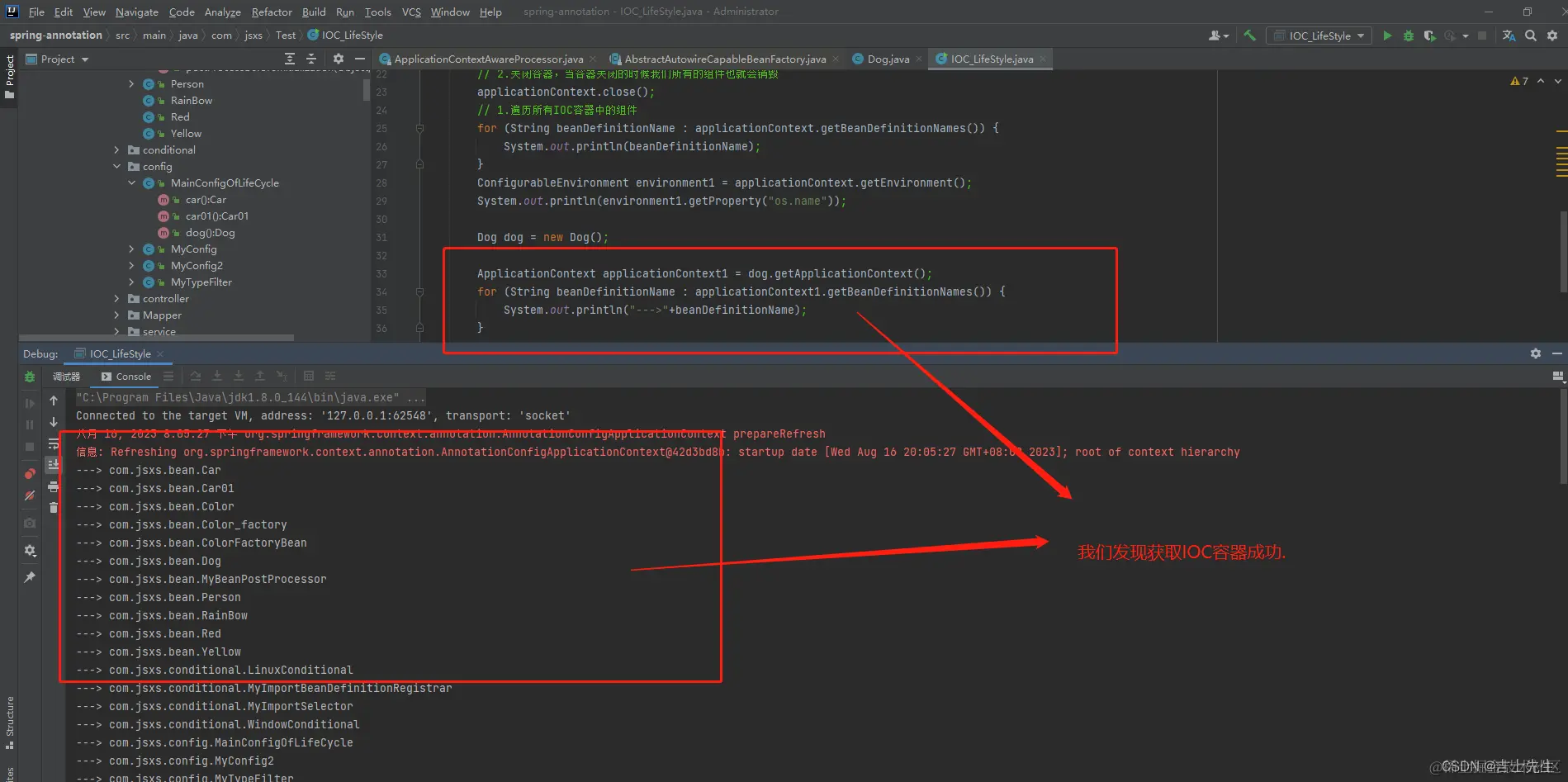Click the Project tree horizontal scrollbar

click(x=157, y=338)
